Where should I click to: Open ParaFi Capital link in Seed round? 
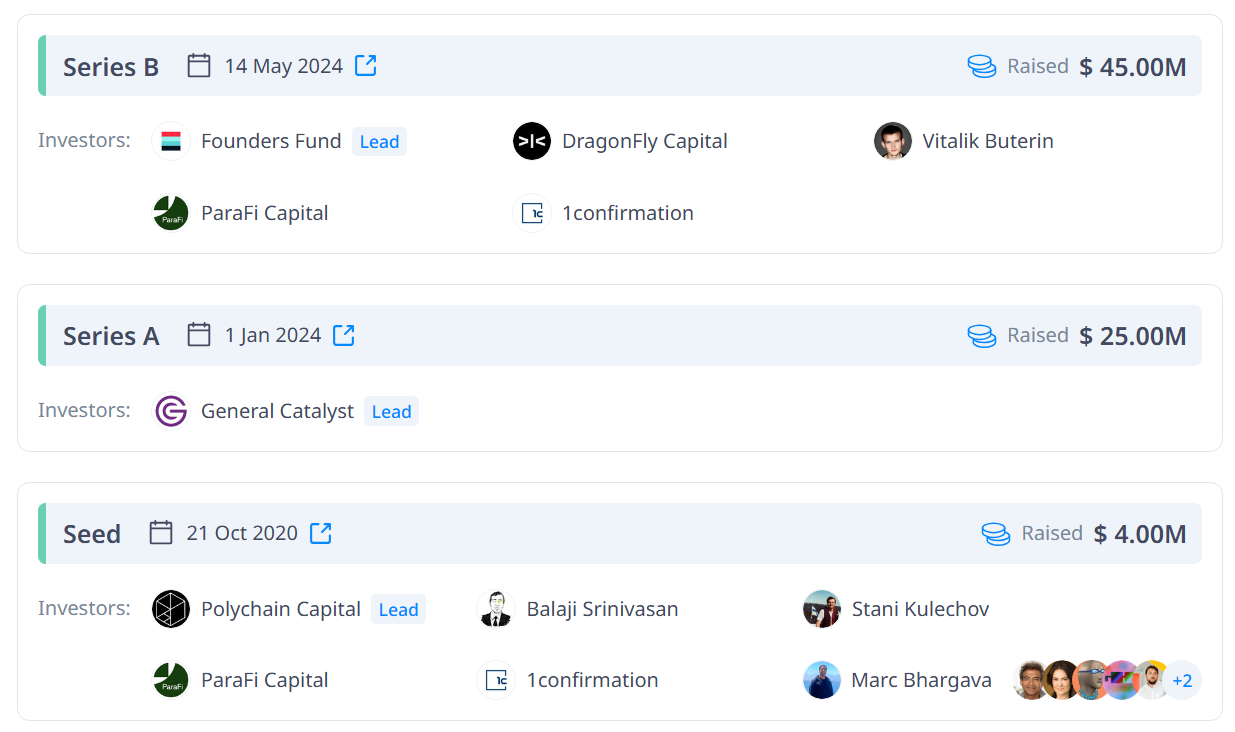264,680
